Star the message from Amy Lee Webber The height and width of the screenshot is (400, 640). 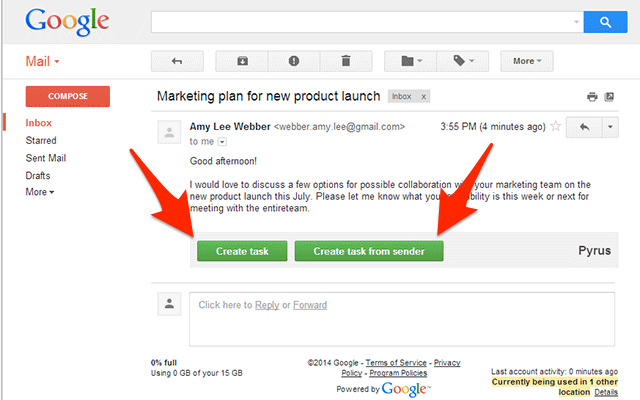coord(556,126)
